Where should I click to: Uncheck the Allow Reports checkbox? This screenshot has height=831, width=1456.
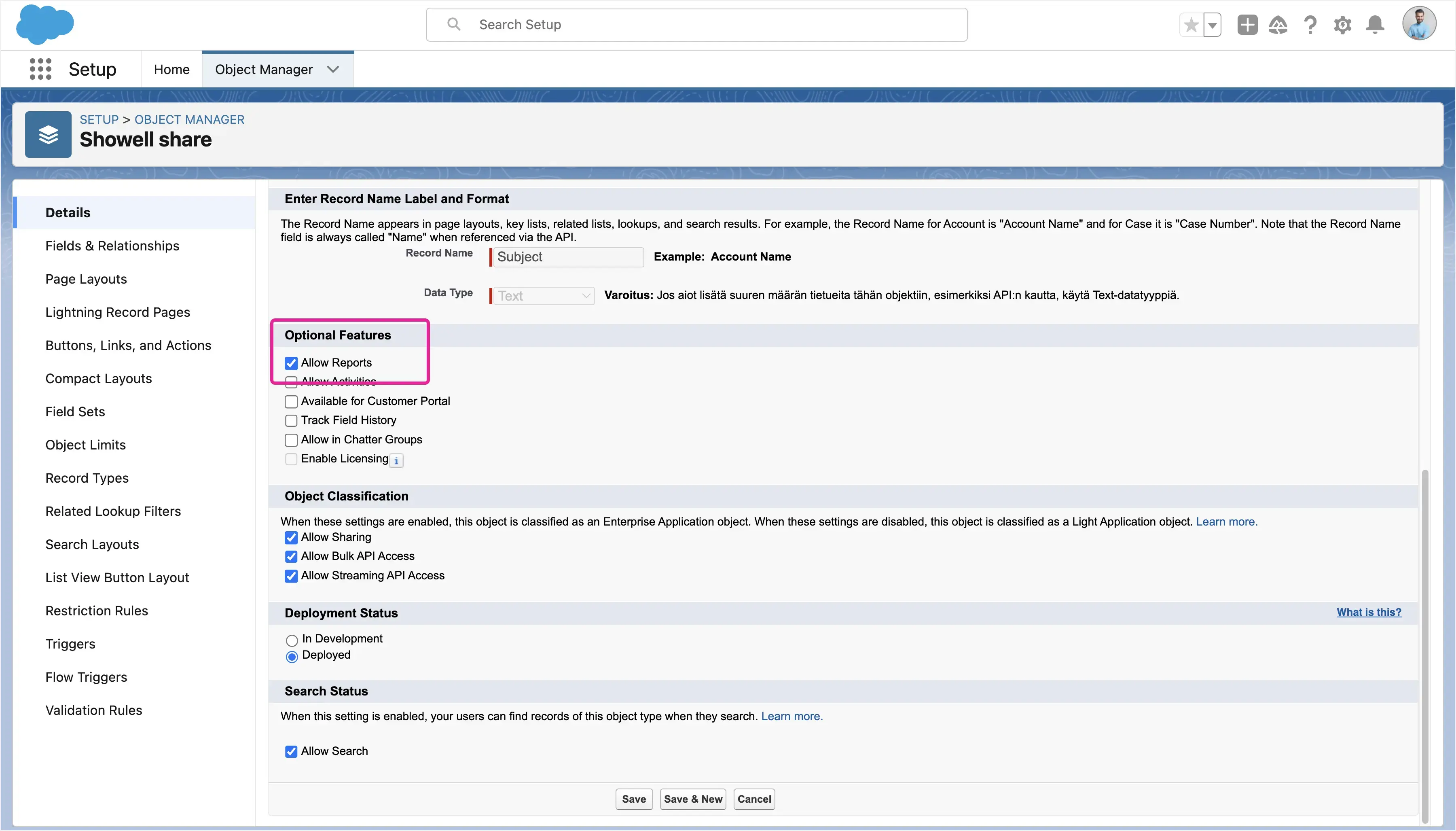(291, 363)
